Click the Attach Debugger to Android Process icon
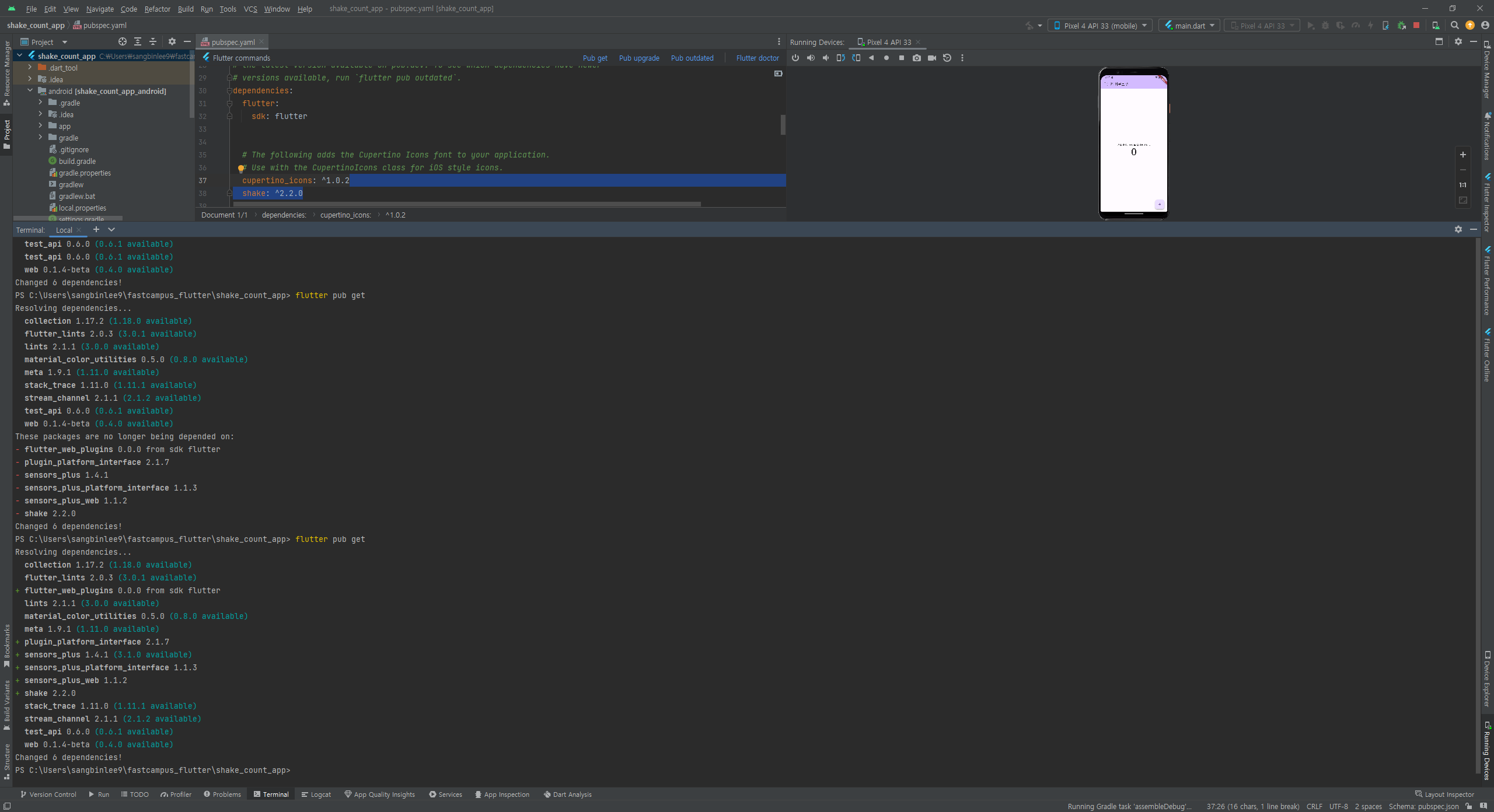The width and height of the screenshot is (1494, 812). tap(1401, 25)
